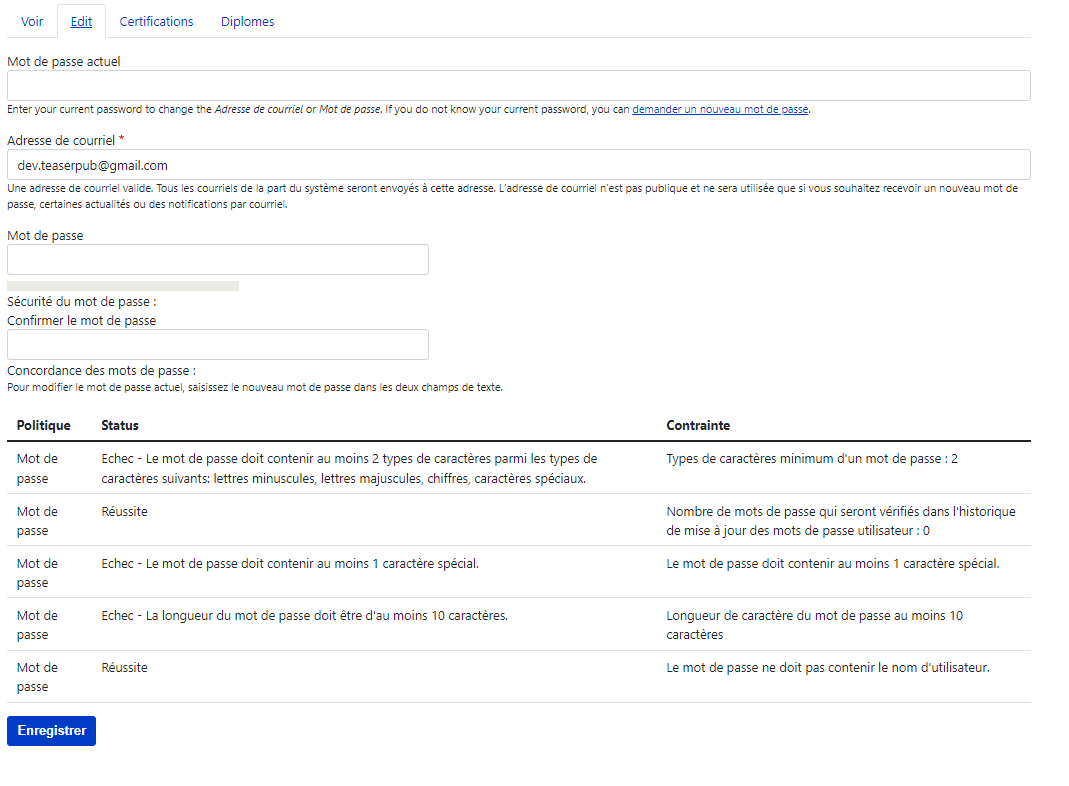Screen dimensions: 1069x786
Task: Switch to the Certifications tab
Action: click(156, 21)
